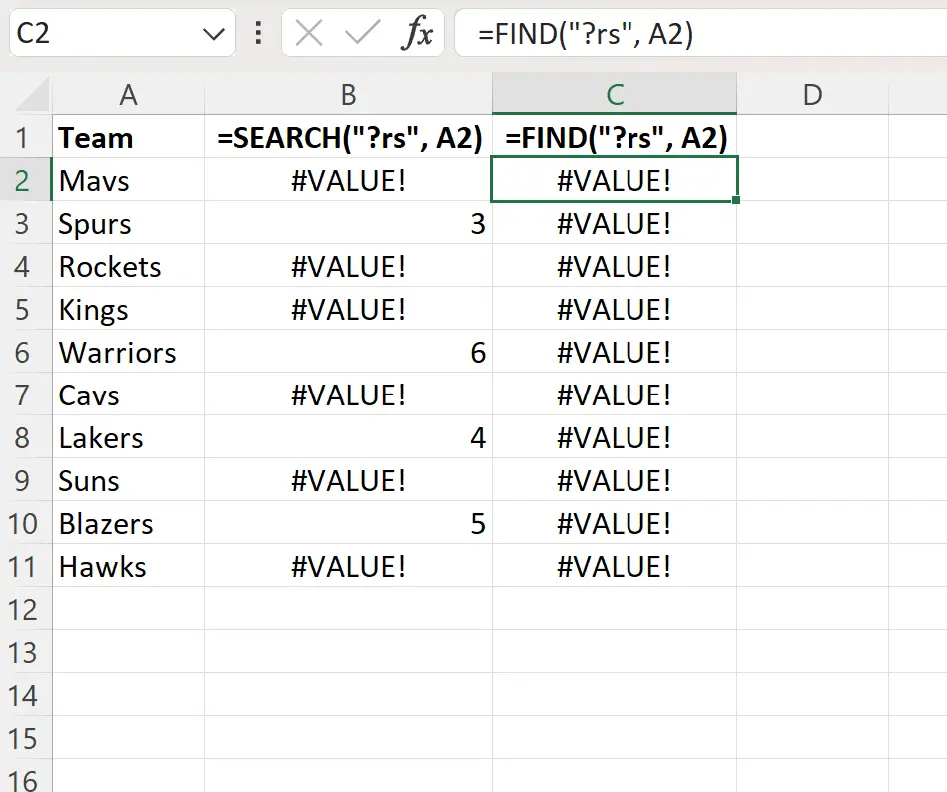The width and height of the screenshot is (947, 792).
Task: Click the #VALUE! cell in row 11 column C
Action: [614, 567]
